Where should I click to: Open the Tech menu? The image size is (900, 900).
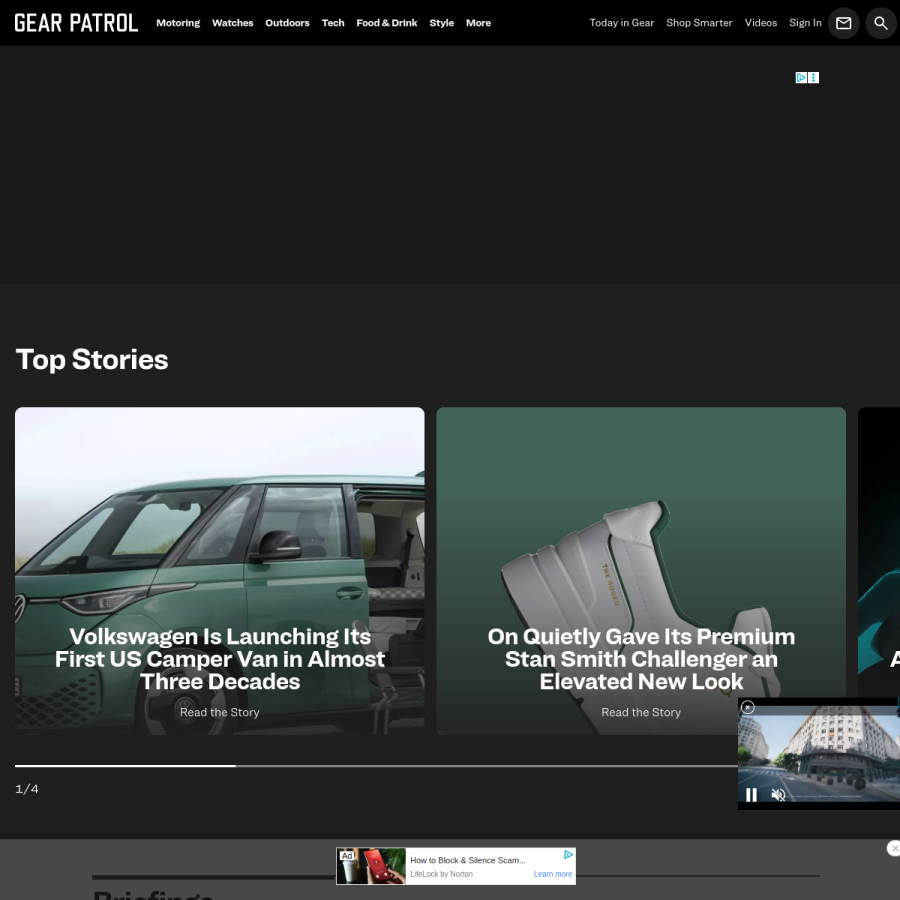[x=333, y=23]
